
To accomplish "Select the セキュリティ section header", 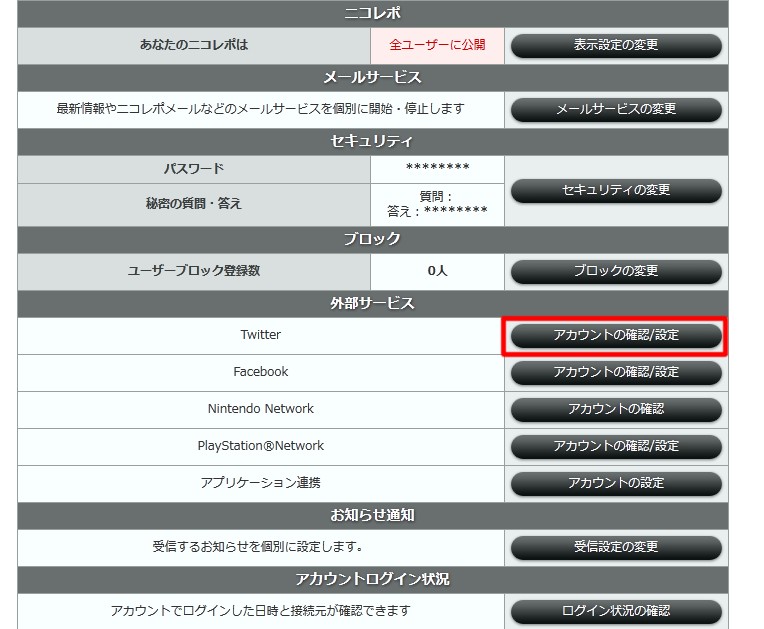I will coord(372,141).
